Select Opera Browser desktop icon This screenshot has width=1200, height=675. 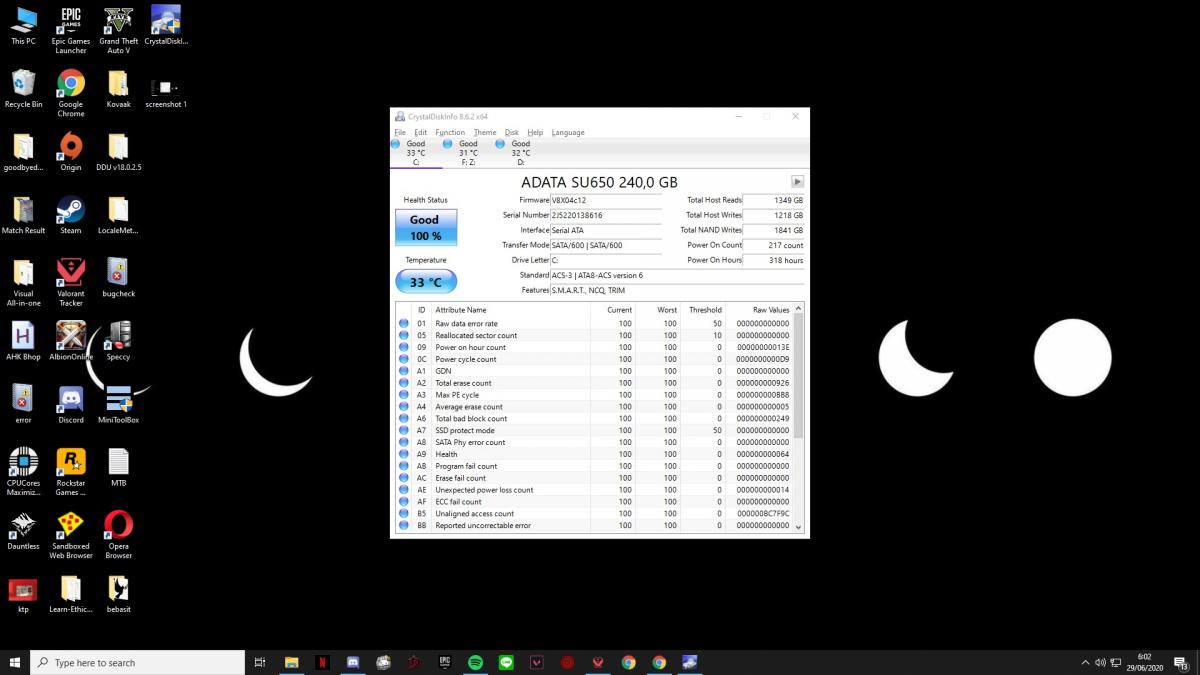coord(118,535)
